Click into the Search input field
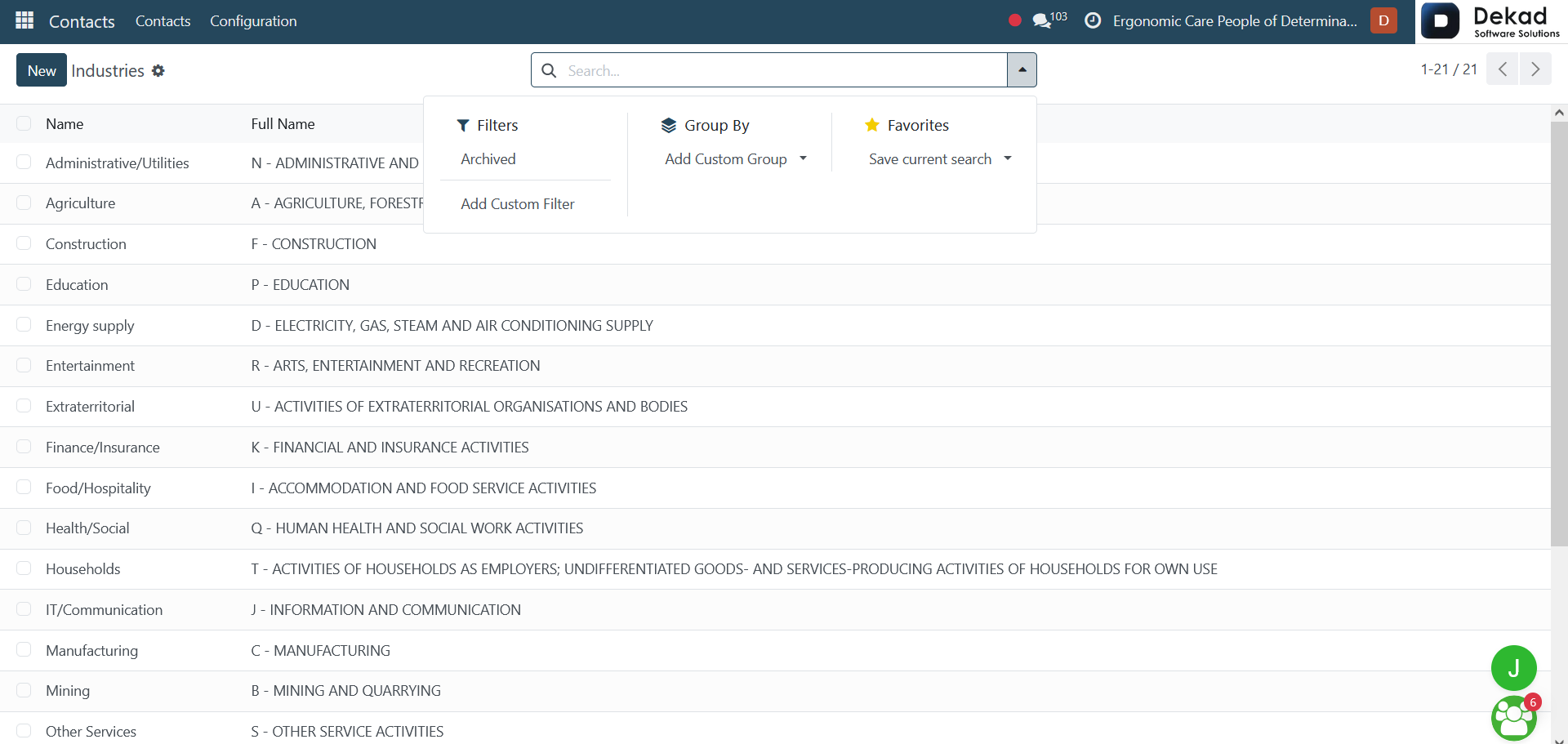The image size is (1568, 744). coord(784,71)
